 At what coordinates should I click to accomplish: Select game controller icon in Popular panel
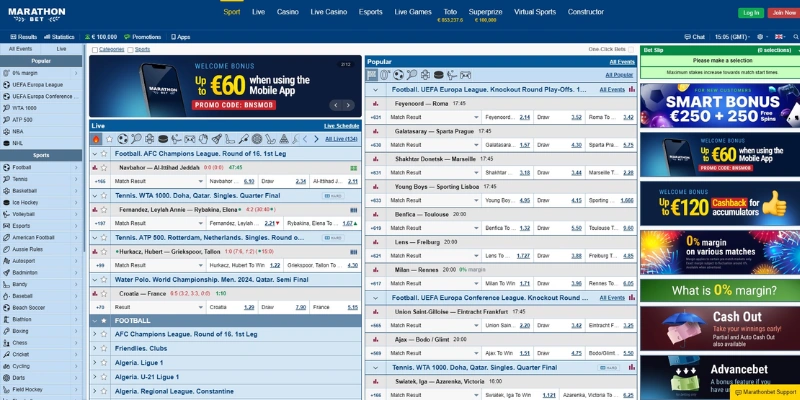coord(465,75)
